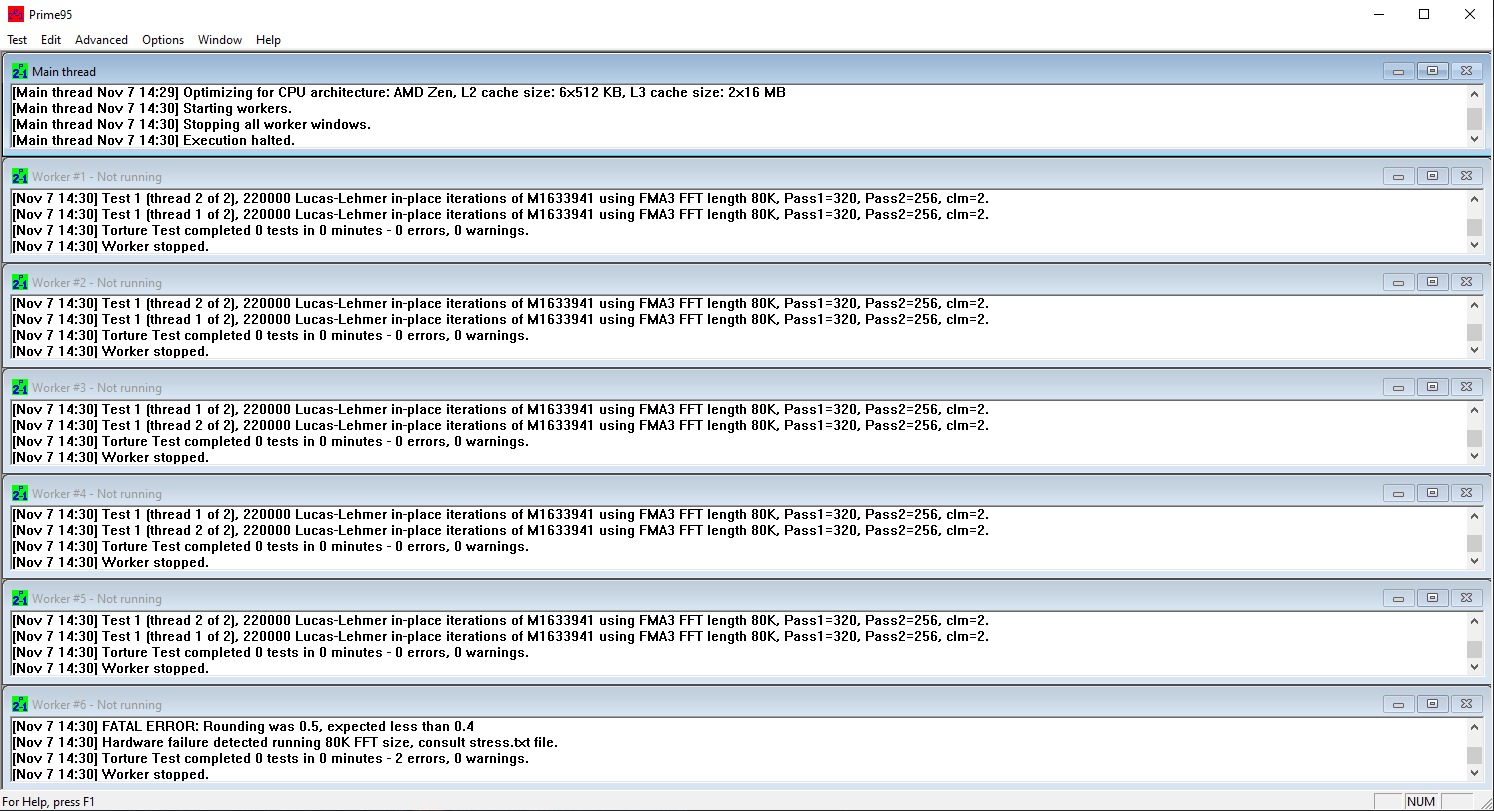Image resolution: width=1494 pixels, height=811 pixels.
Task: Maximize the Worker #4 child window
Action: coord(1432,493)
